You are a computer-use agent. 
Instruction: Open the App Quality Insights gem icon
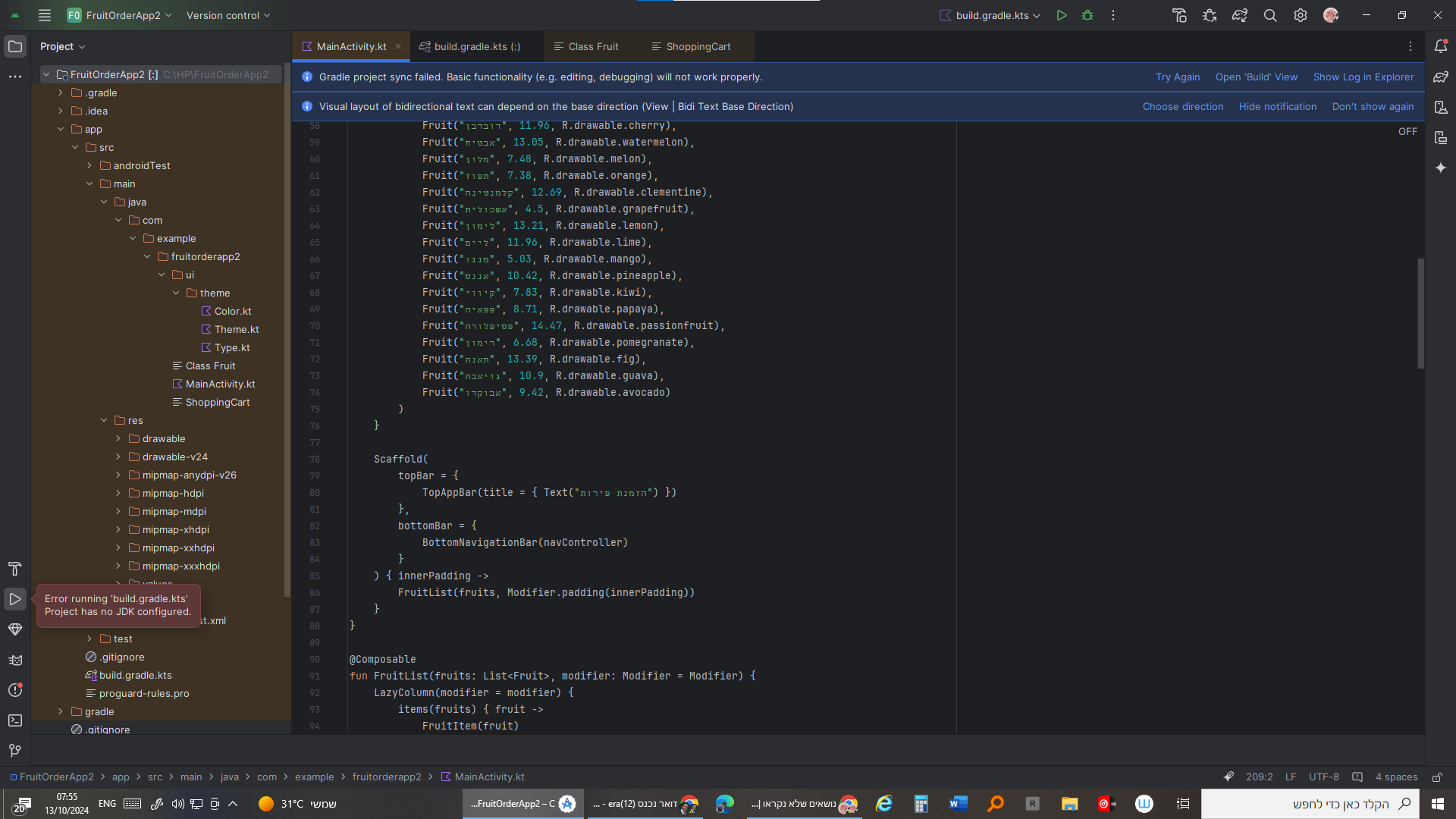click(x=15, y=629)
